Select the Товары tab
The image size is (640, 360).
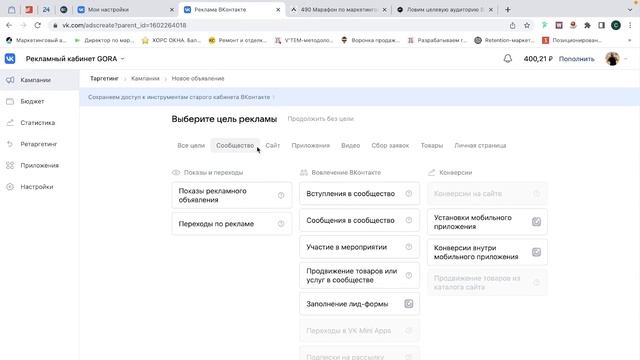[432, 145]
